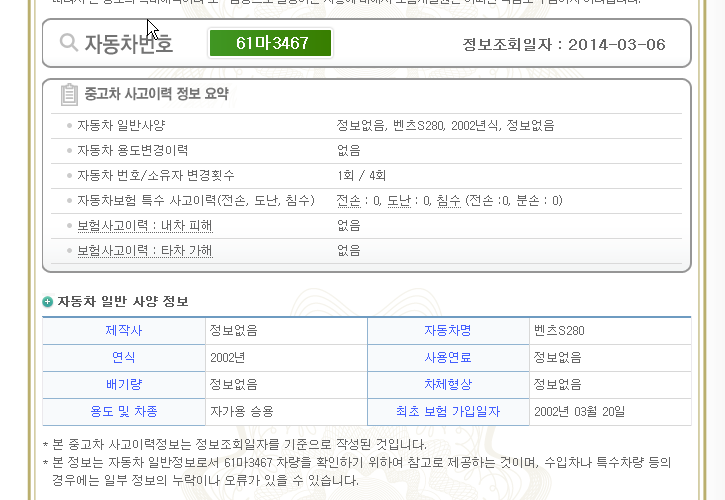Click the 연식 header cell
The image size is (725, 500).
coord(124,358)
